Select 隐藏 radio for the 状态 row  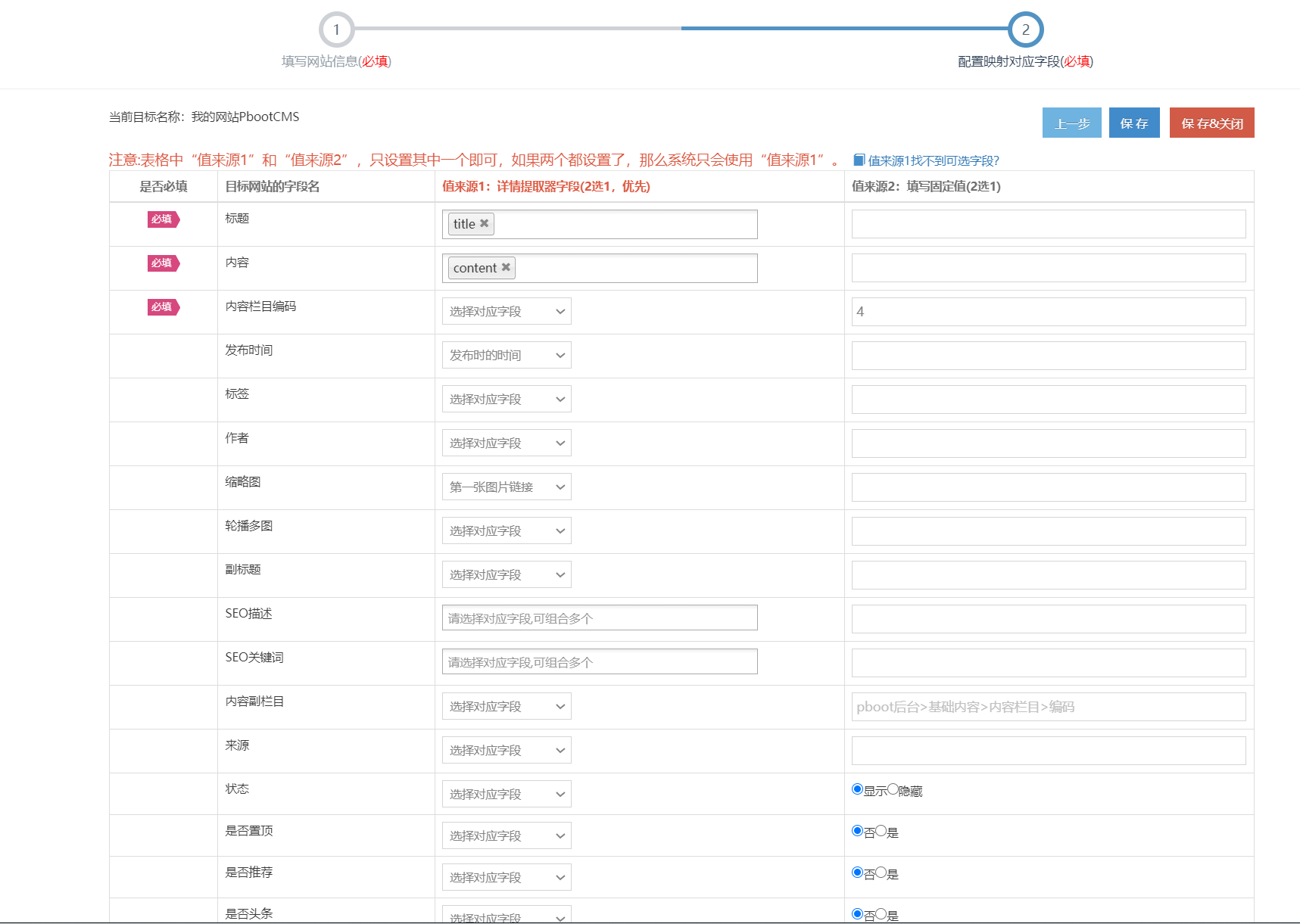[x=893, y=790]
